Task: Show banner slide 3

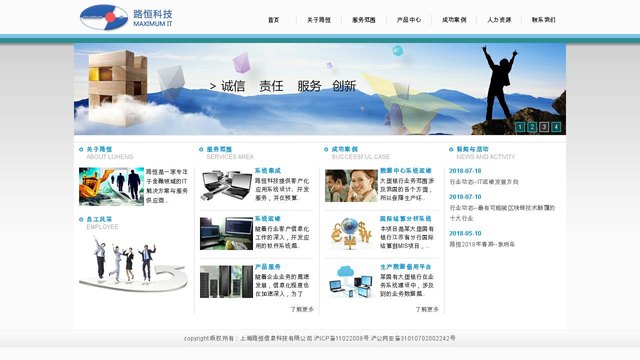Action: (544, 127)
